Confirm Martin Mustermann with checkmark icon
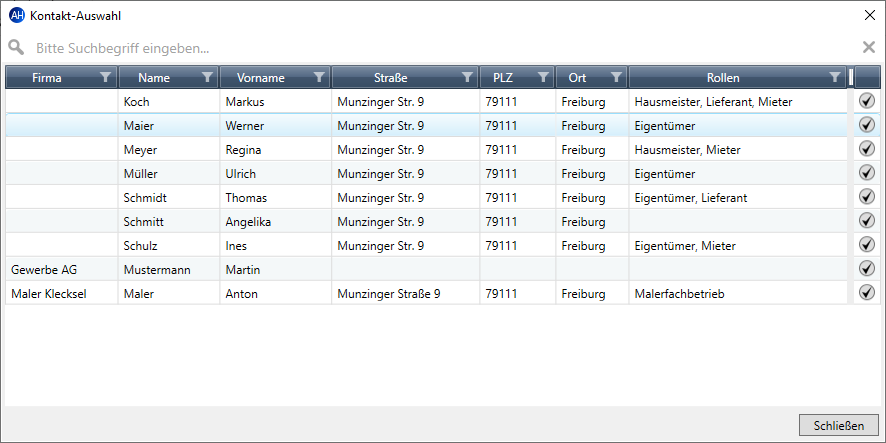The image size is (886, 443). (x=866, y=269)
